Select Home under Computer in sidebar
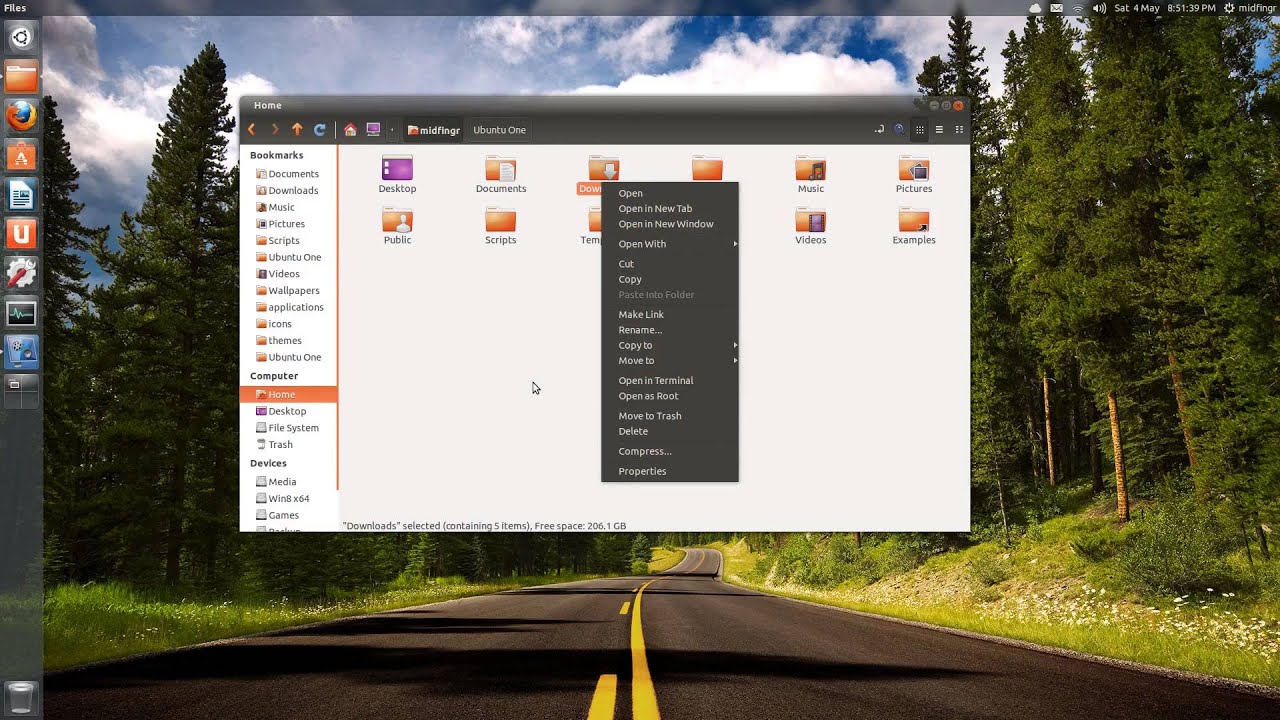The image size is (1280, 720). coord(288,394)
